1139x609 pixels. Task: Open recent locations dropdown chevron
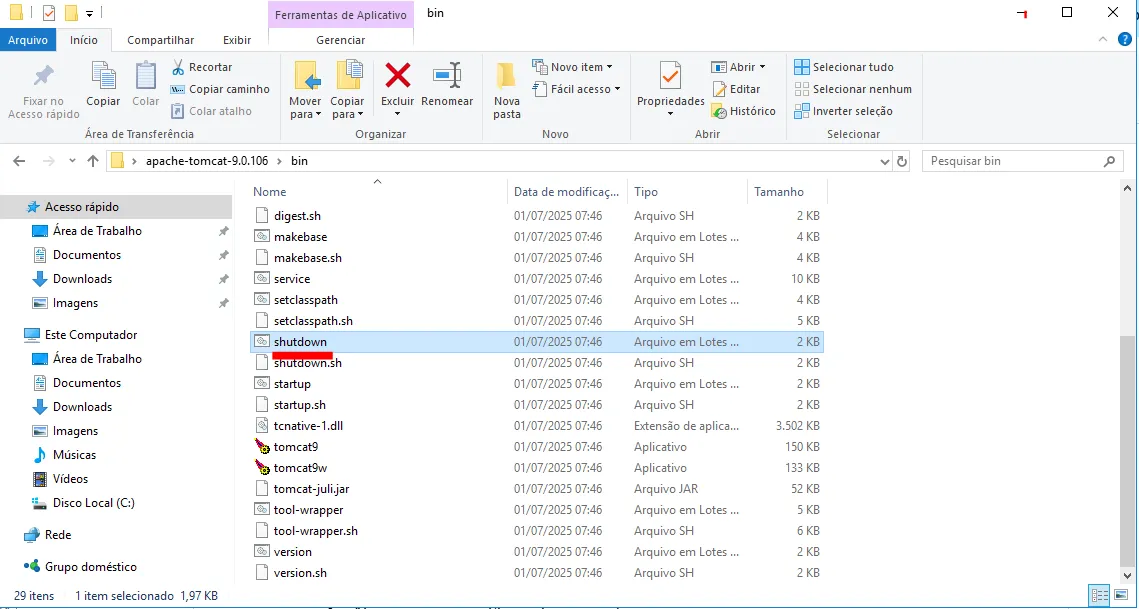[x=71, y=161]
